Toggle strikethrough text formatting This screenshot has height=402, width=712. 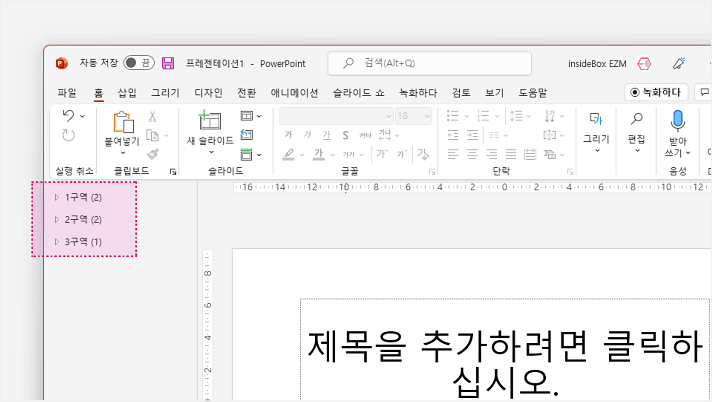[365, 135]
